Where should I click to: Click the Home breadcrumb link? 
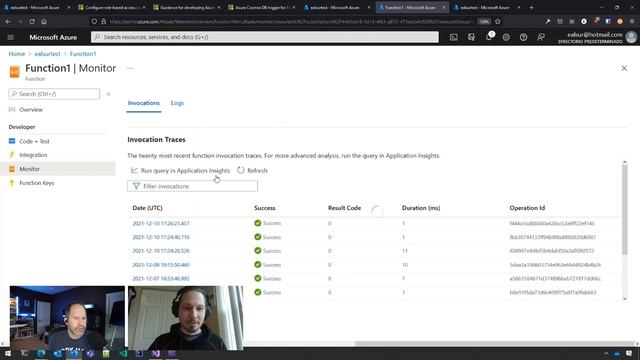click(17, 54)
